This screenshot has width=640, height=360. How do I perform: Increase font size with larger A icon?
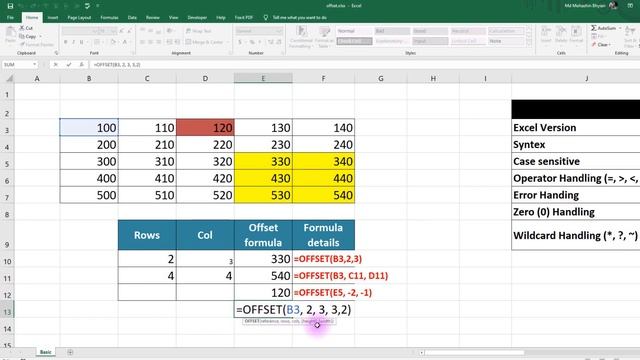(x=122, y=31)
